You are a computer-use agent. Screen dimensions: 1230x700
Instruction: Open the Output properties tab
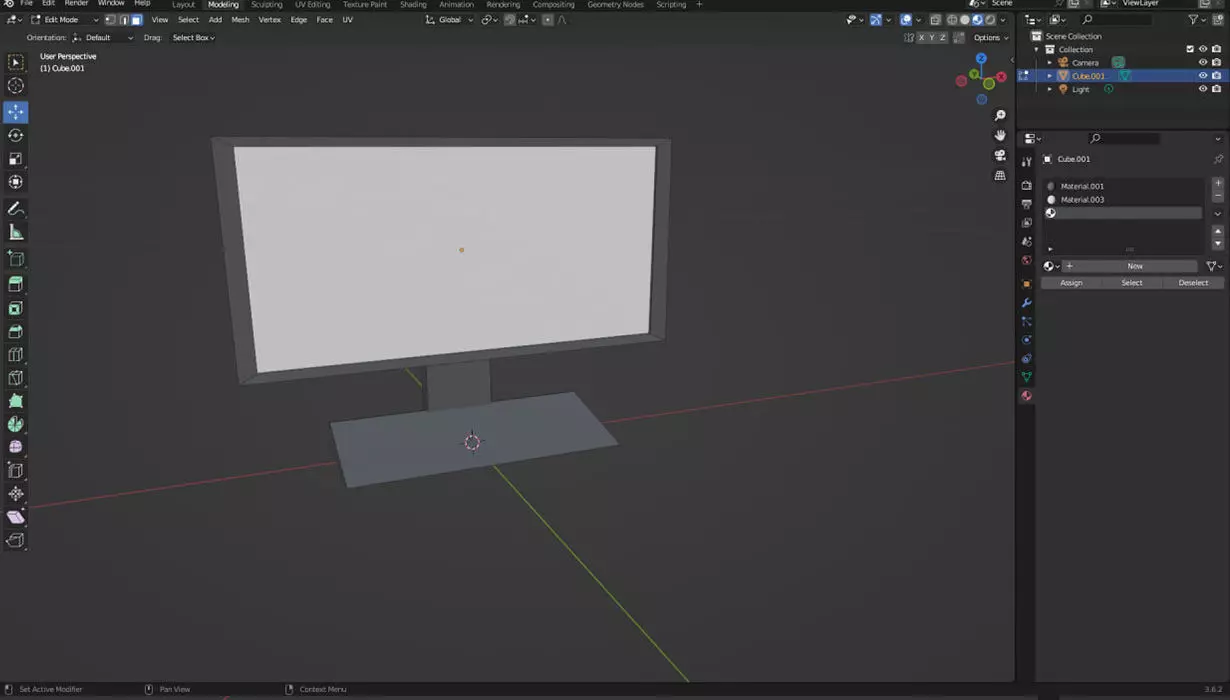click(1026, 204)
